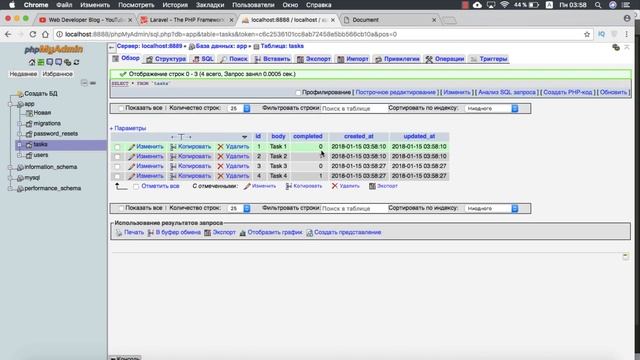Click 'Создать PHP-код' link
The height and width of the screenshot is (360, 640).
[567, 93]
